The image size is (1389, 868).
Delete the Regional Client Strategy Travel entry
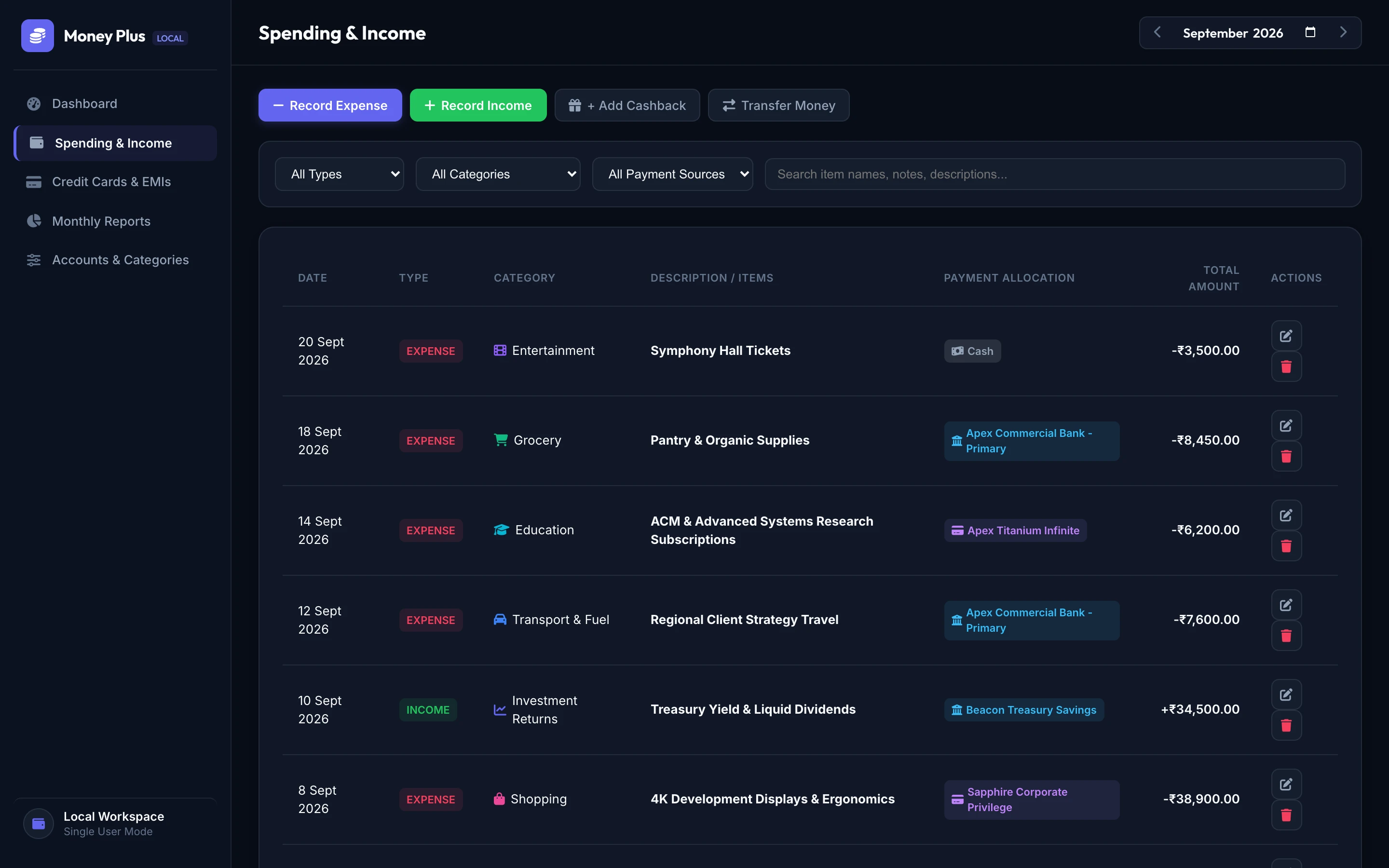click(x=1286, y=636)
